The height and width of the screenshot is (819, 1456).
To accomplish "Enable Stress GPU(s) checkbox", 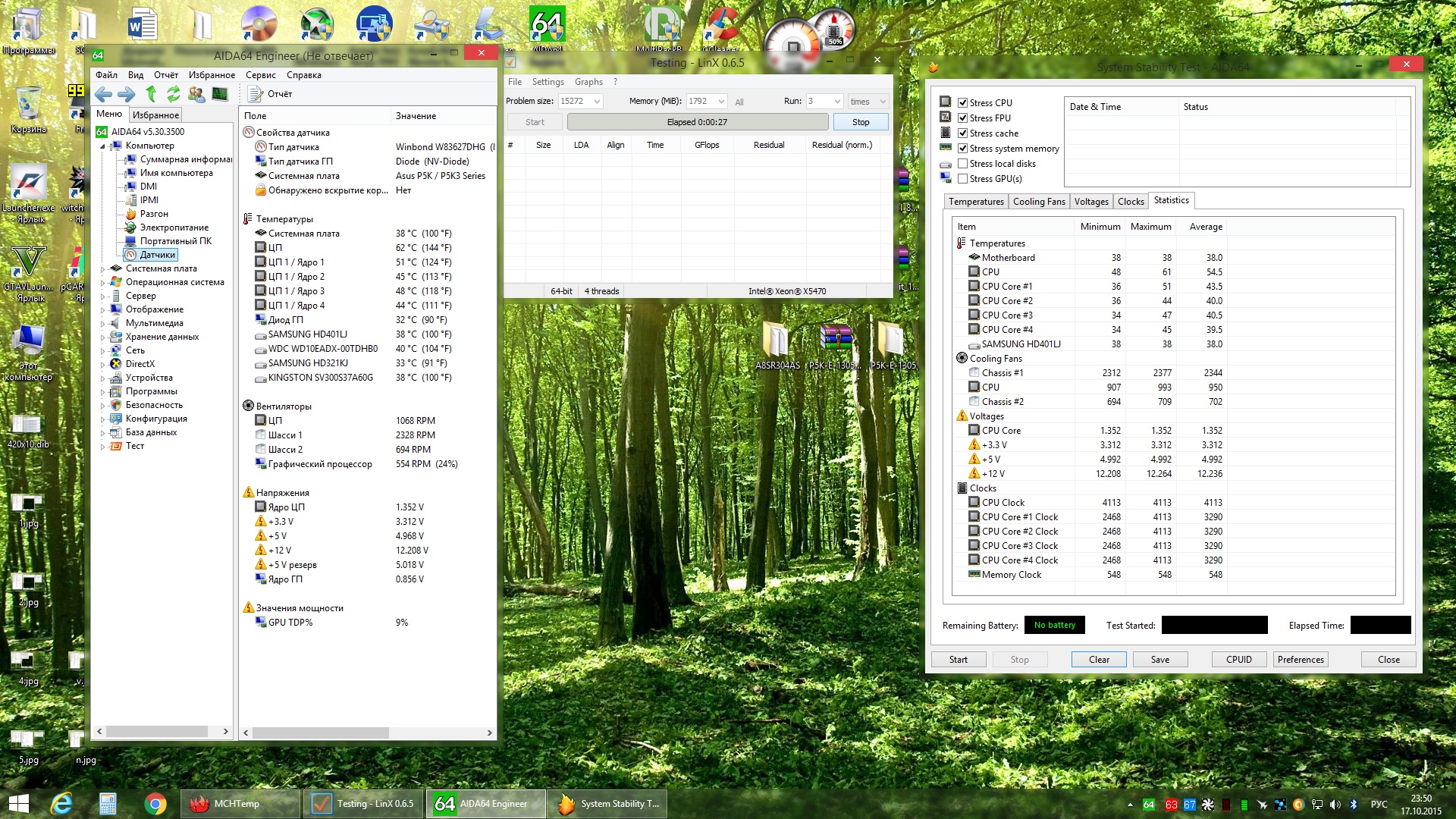I will pyautogui.click(x=962, y=179).
